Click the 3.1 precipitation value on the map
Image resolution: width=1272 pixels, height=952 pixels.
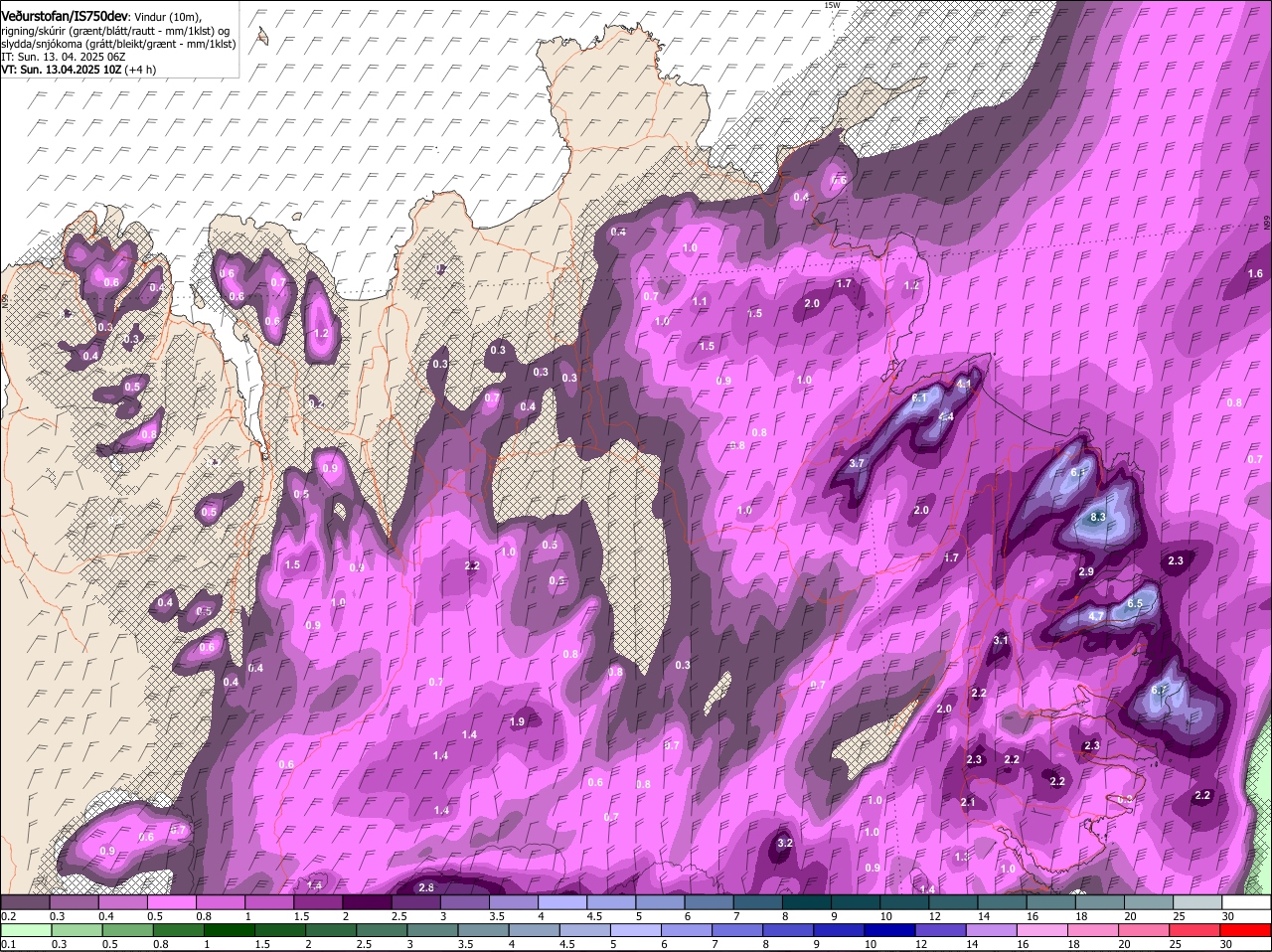pos(1001,641)
